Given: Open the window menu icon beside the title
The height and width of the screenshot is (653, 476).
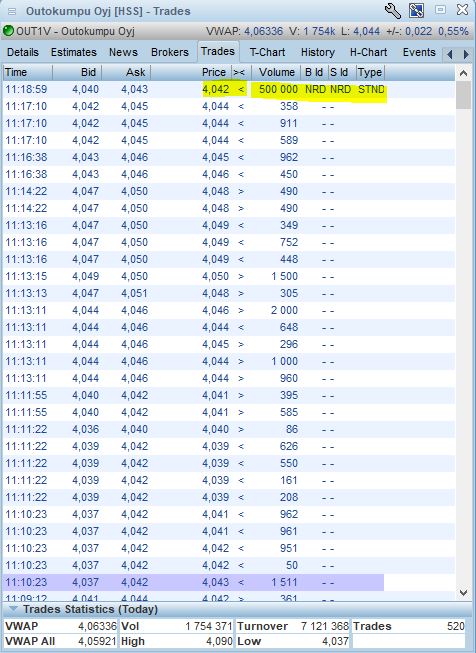Looking at the screenshot, I should click(x=12, y=11).
